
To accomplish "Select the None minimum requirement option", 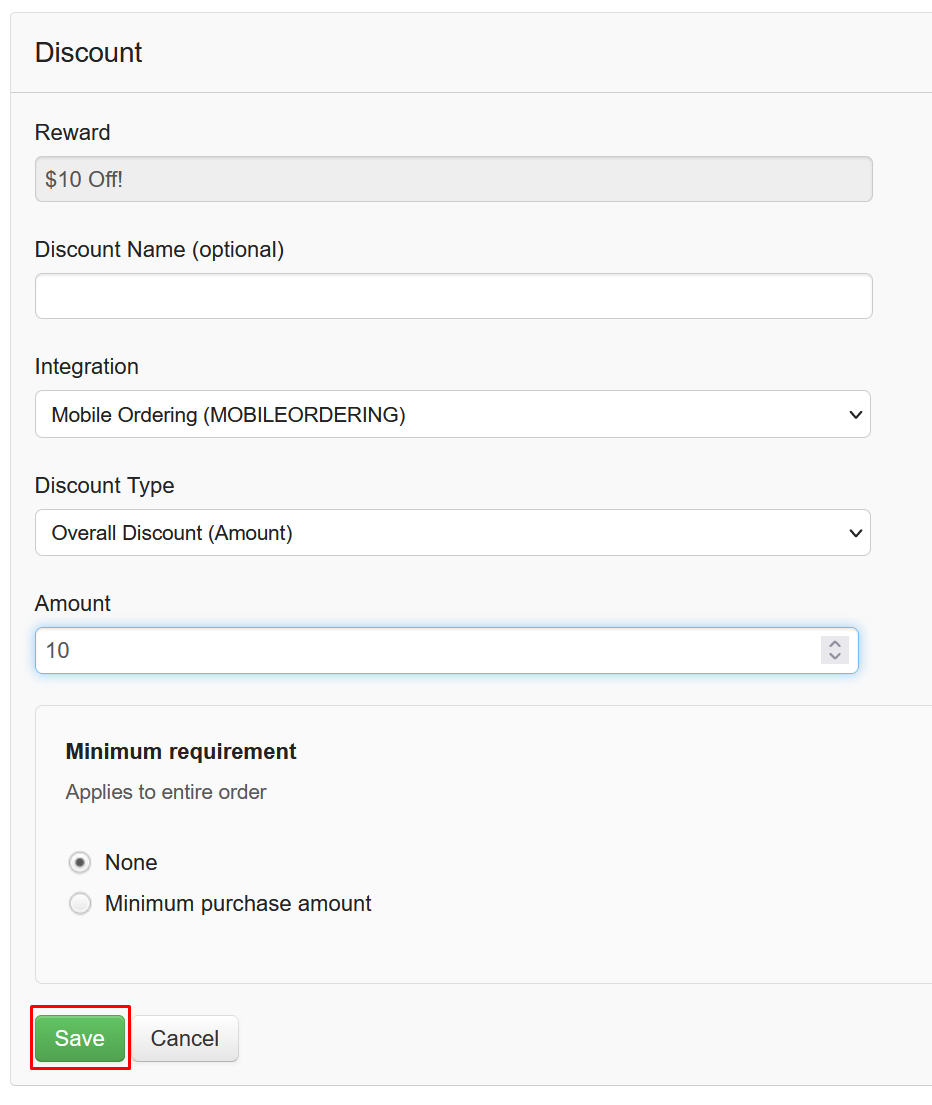I will tap(80, 863).
